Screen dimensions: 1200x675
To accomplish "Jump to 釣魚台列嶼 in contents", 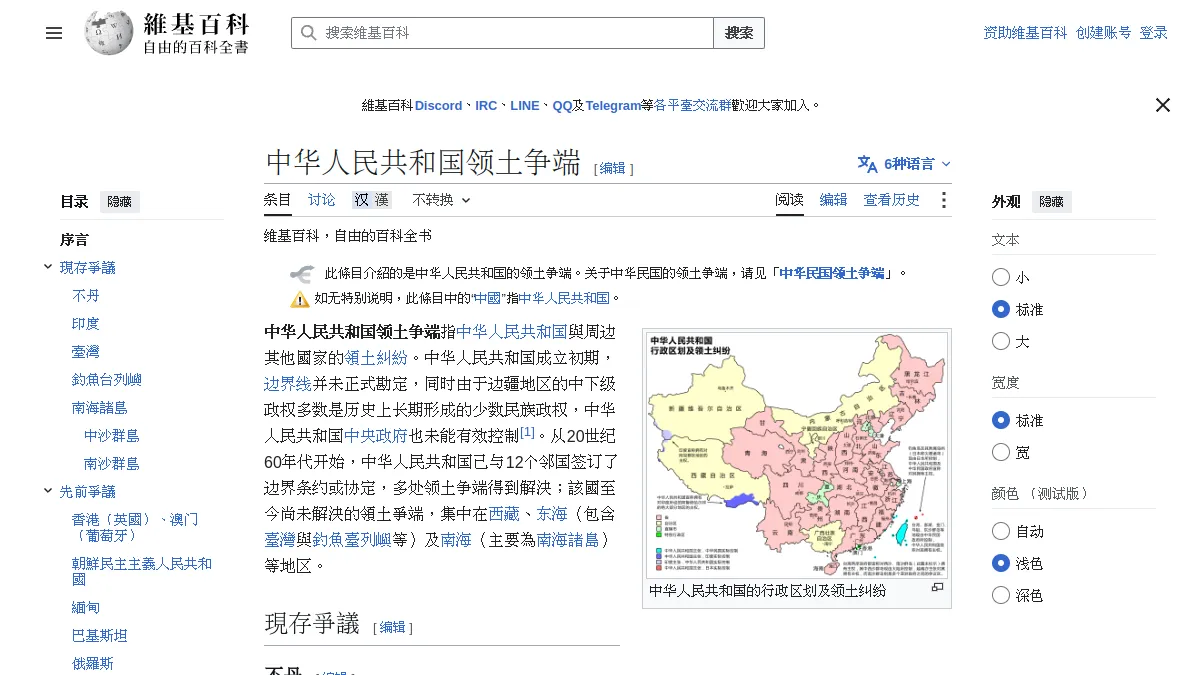I will coord(107,379).
